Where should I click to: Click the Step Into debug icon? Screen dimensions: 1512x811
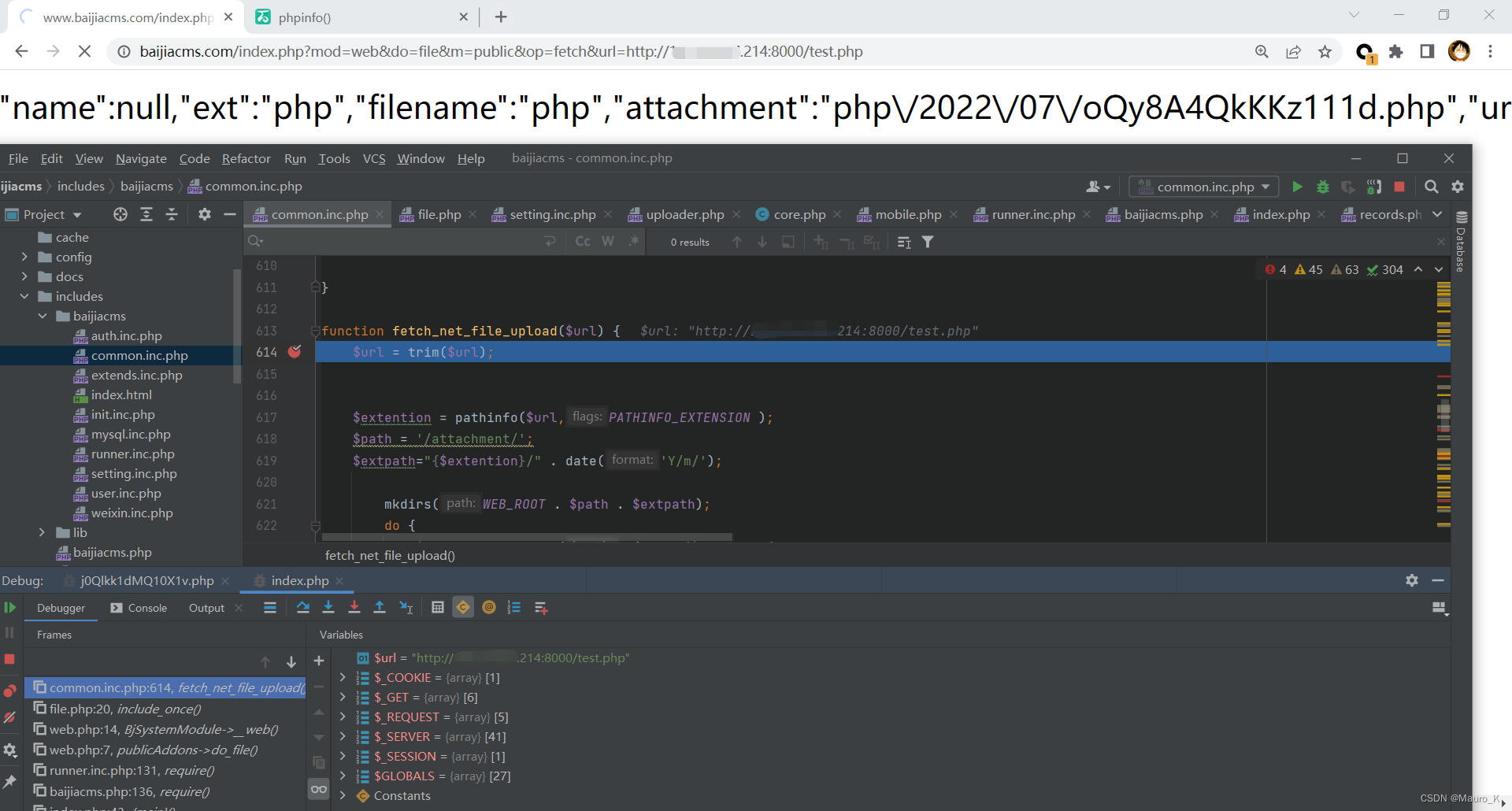coord(328,607)
